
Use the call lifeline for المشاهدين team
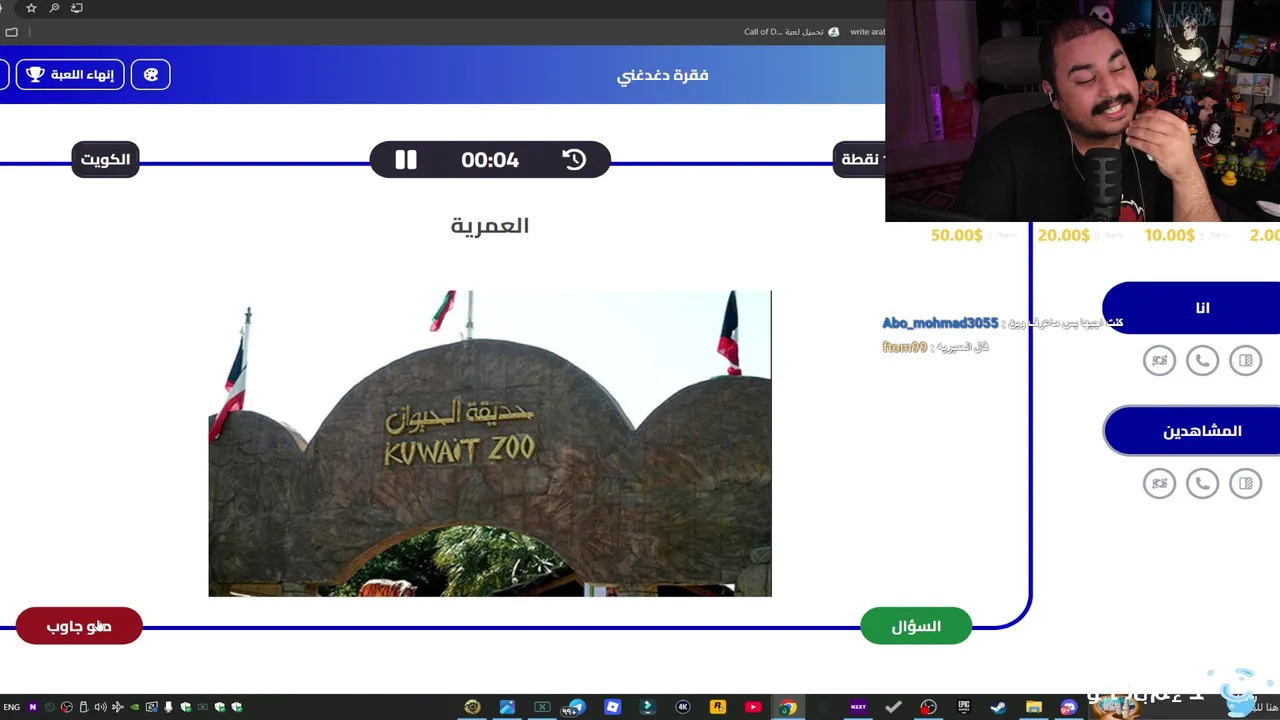tap(1202, 483)
